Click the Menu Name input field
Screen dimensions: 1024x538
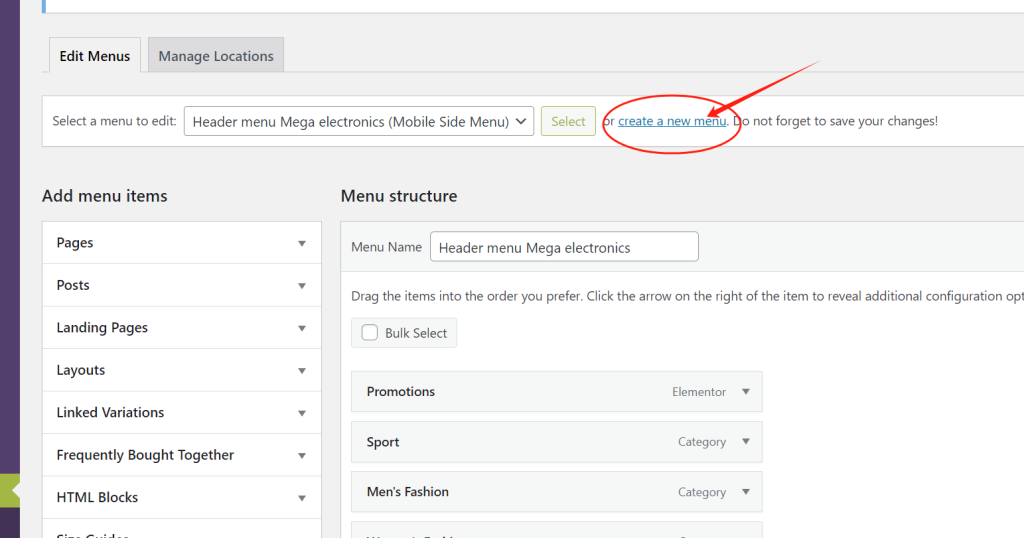point(564,247)
